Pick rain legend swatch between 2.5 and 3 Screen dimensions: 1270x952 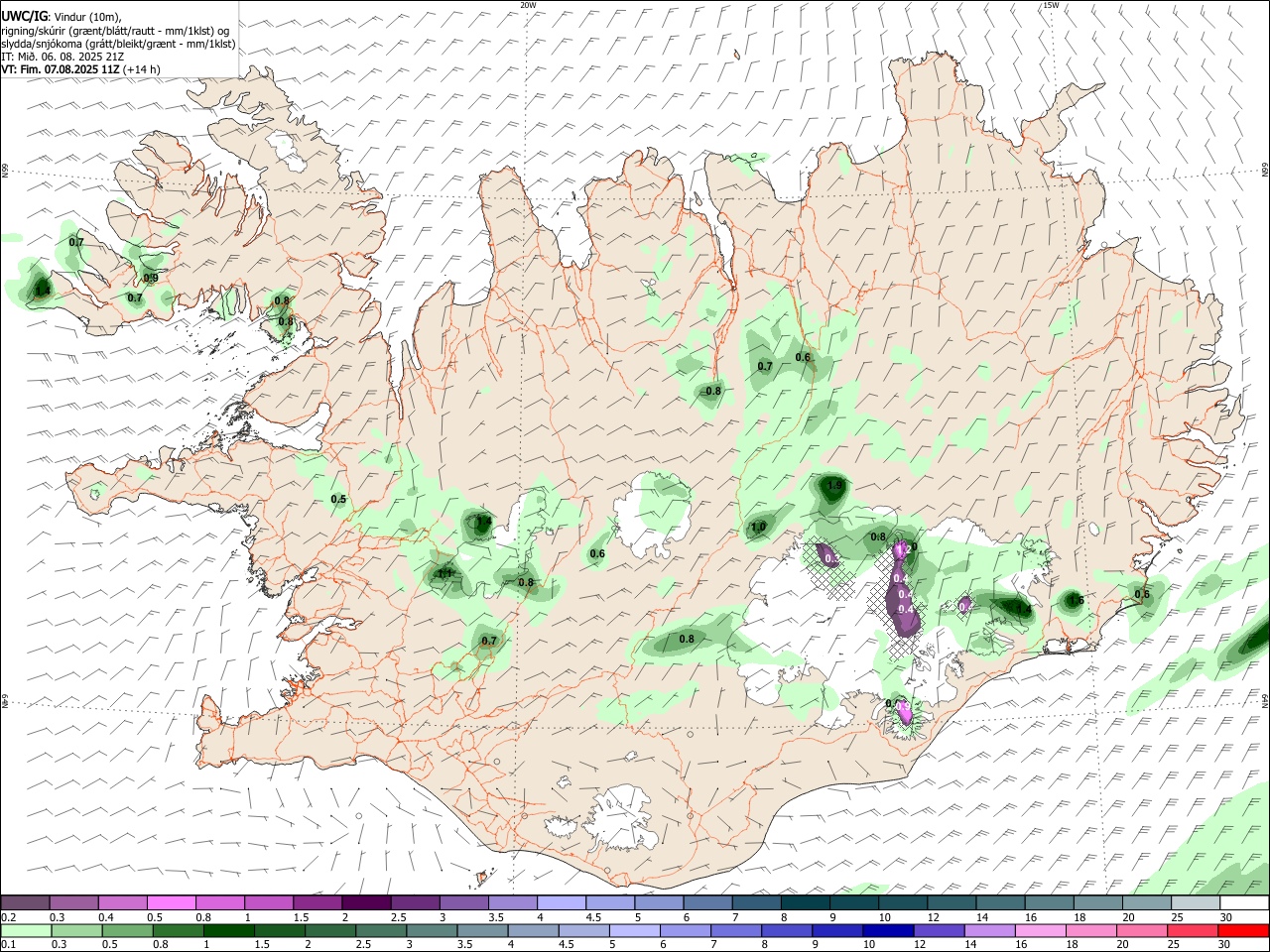coord(381,930)
